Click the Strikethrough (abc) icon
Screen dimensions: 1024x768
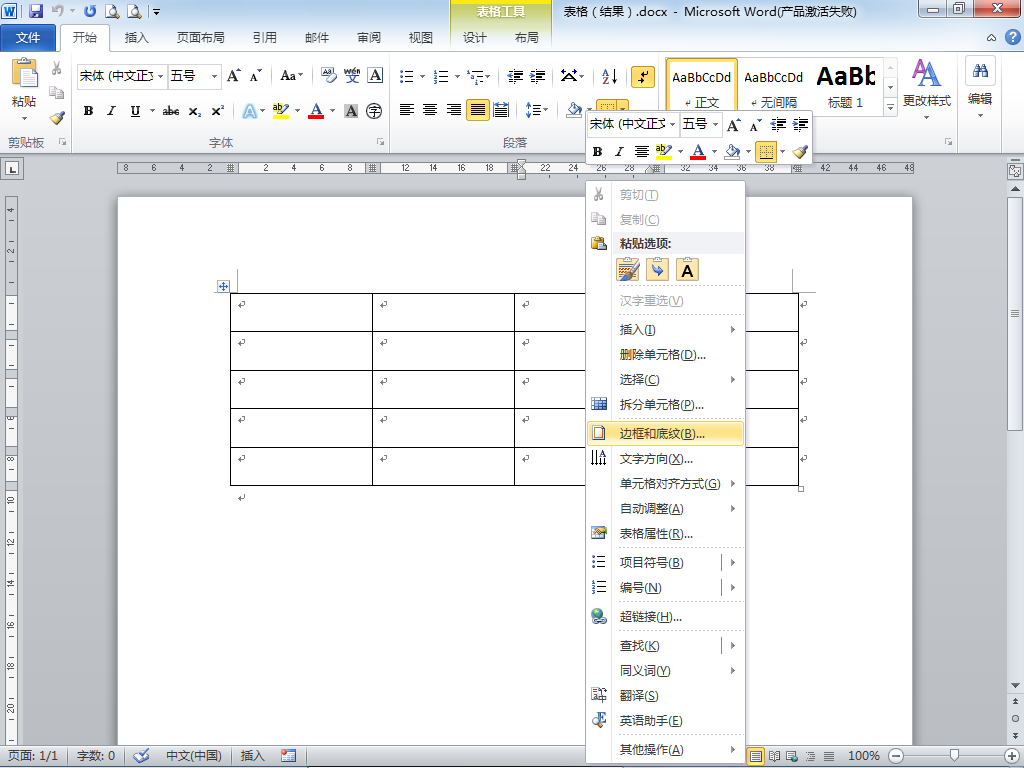171,111
